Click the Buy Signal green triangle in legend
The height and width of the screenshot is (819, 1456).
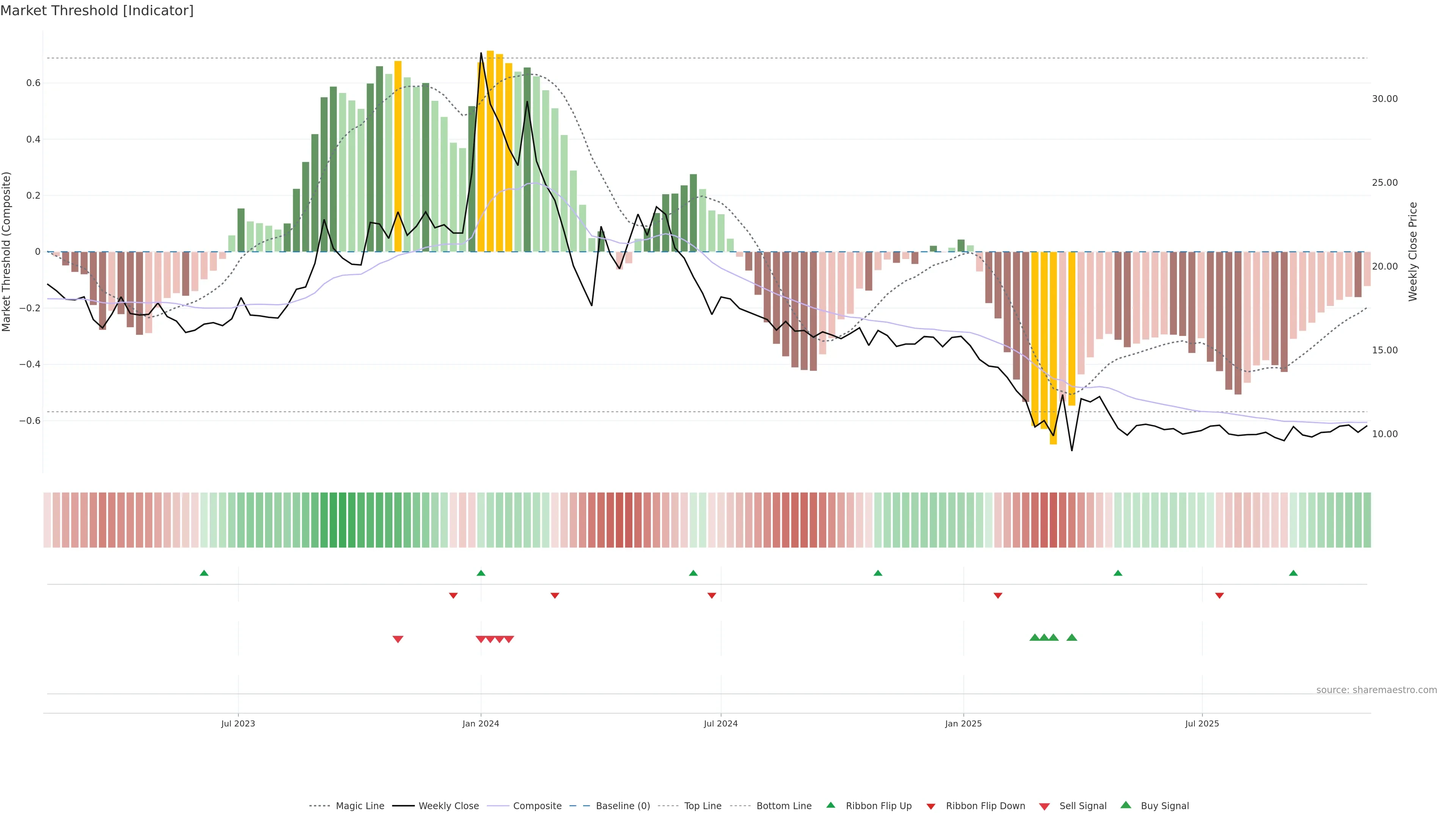pyautogui.click(x=1125, y=805)
